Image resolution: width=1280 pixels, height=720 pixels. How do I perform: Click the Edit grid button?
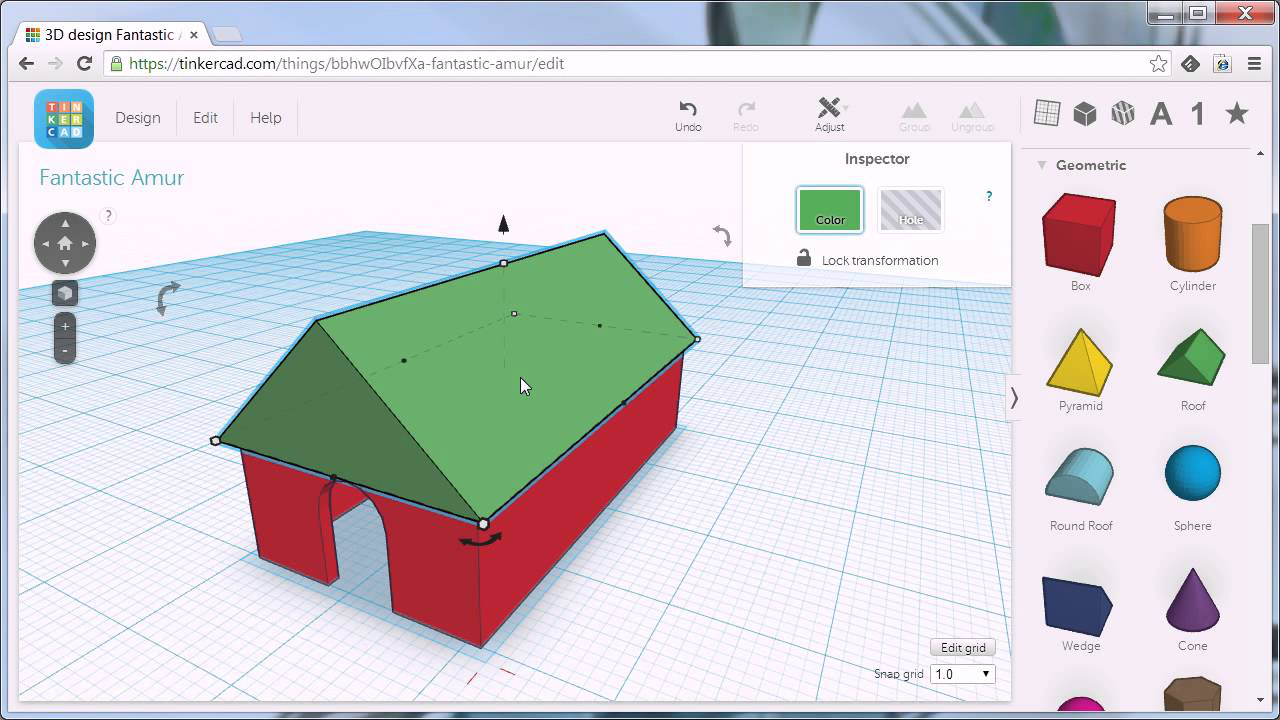pyautogui.click(x=962, y=647)
